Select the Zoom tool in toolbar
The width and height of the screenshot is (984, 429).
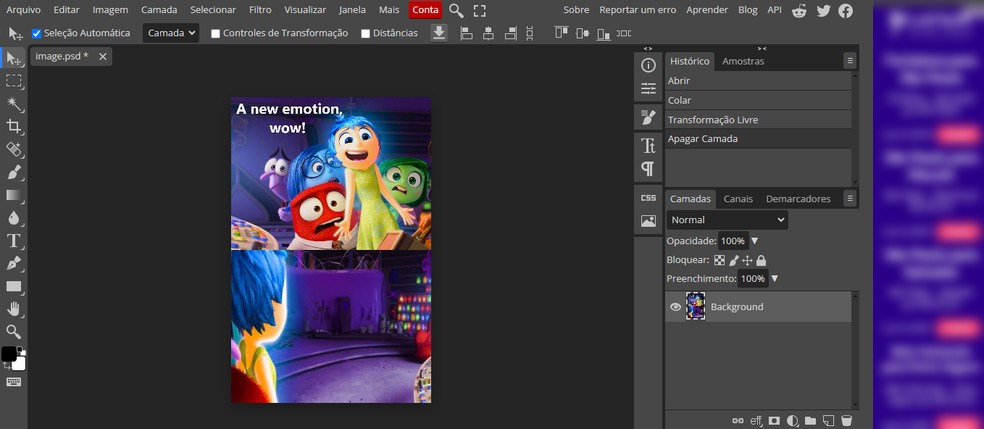click(x=14, y=331)
